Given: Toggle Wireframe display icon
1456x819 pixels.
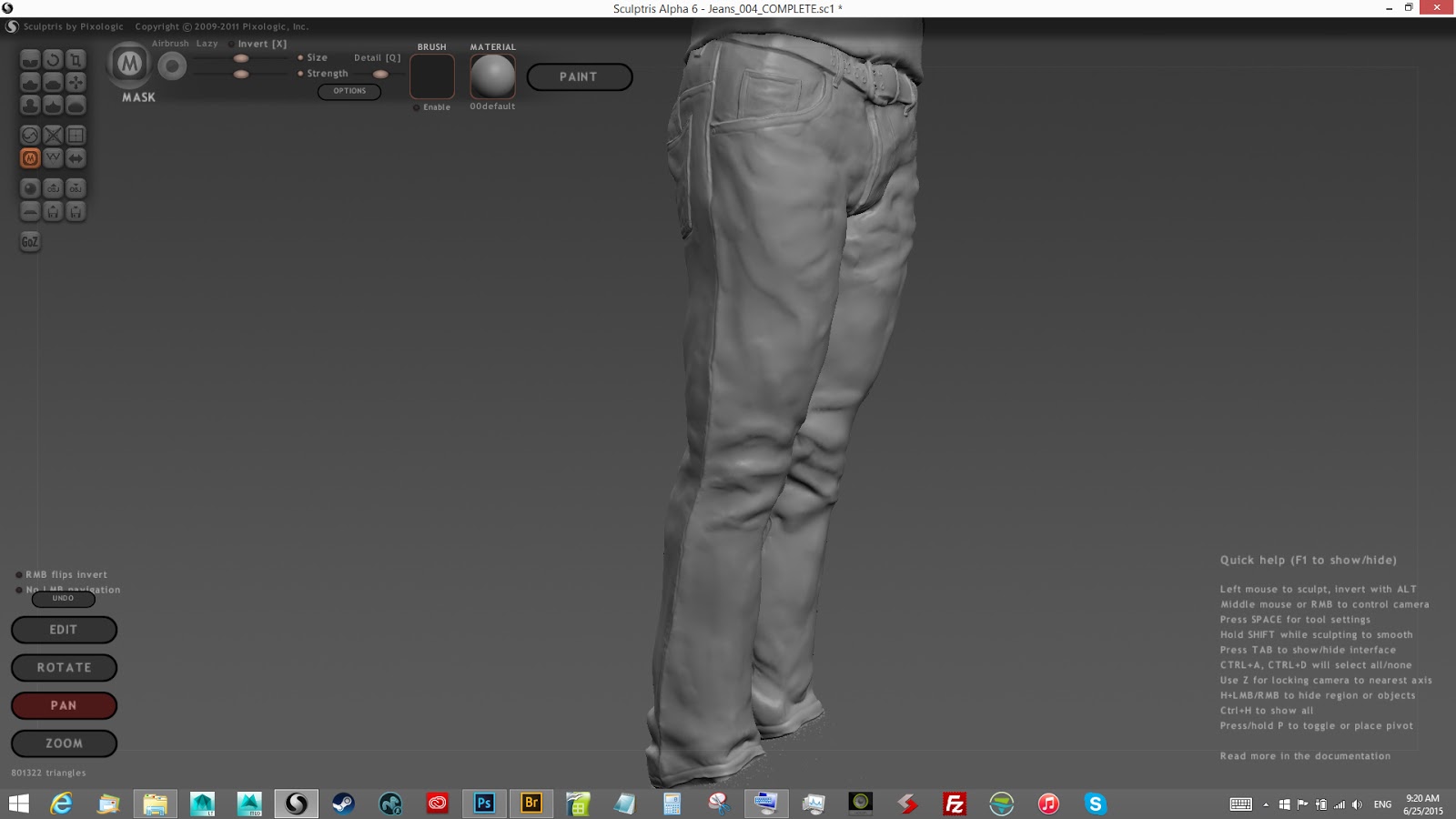Looking at the screenshot, I should click(53, 158).
